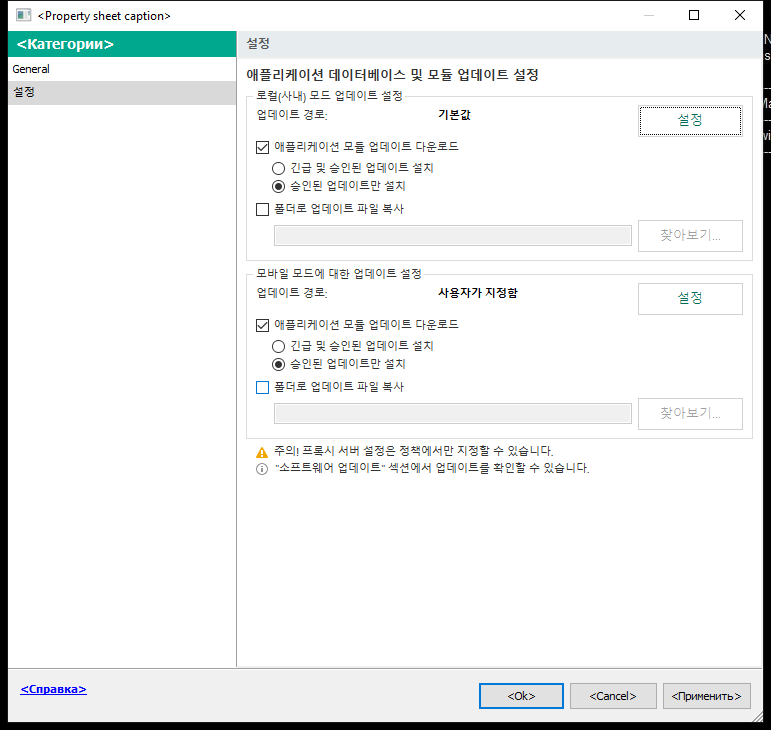Click the 애플리케이션 데이터베이스 및 모듈 업데이트 설정 heading
771x730 pixels.
[x=392, y=75]
